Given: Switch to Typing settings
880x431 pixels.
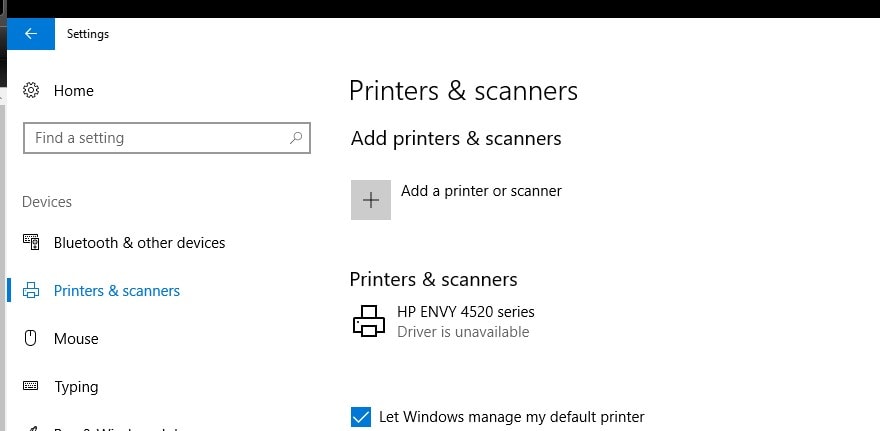Looking at the screenshot, I should 76,387.
